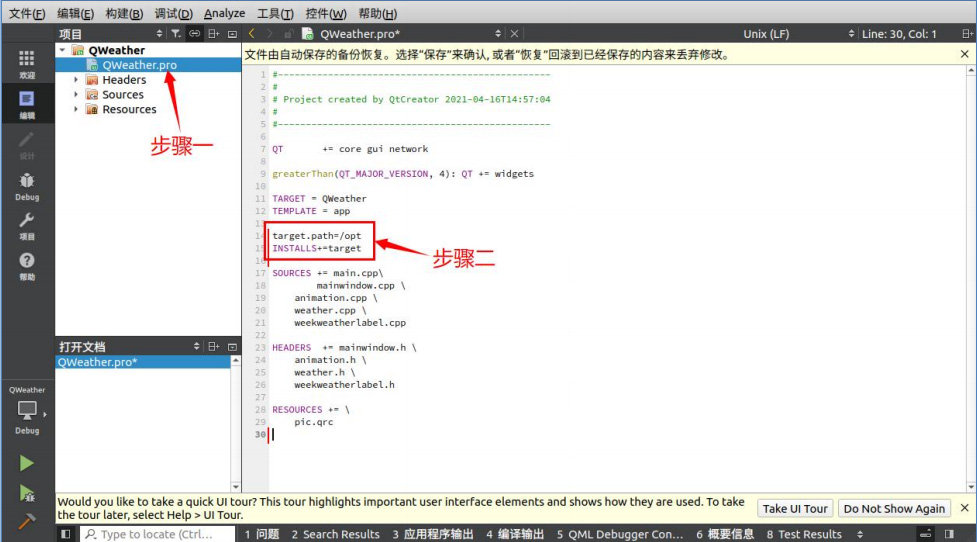The width and height of the screenshot is (977, 542).
Task: Click Open Documents scrollbar down arrow
Action: click(236, 487)
